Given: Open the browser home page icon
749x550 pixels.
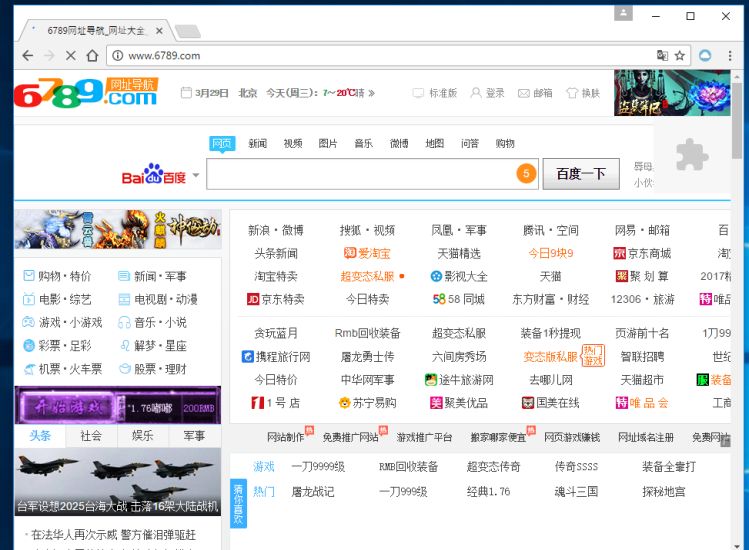Looking at the screenshot, I should 92,55.
